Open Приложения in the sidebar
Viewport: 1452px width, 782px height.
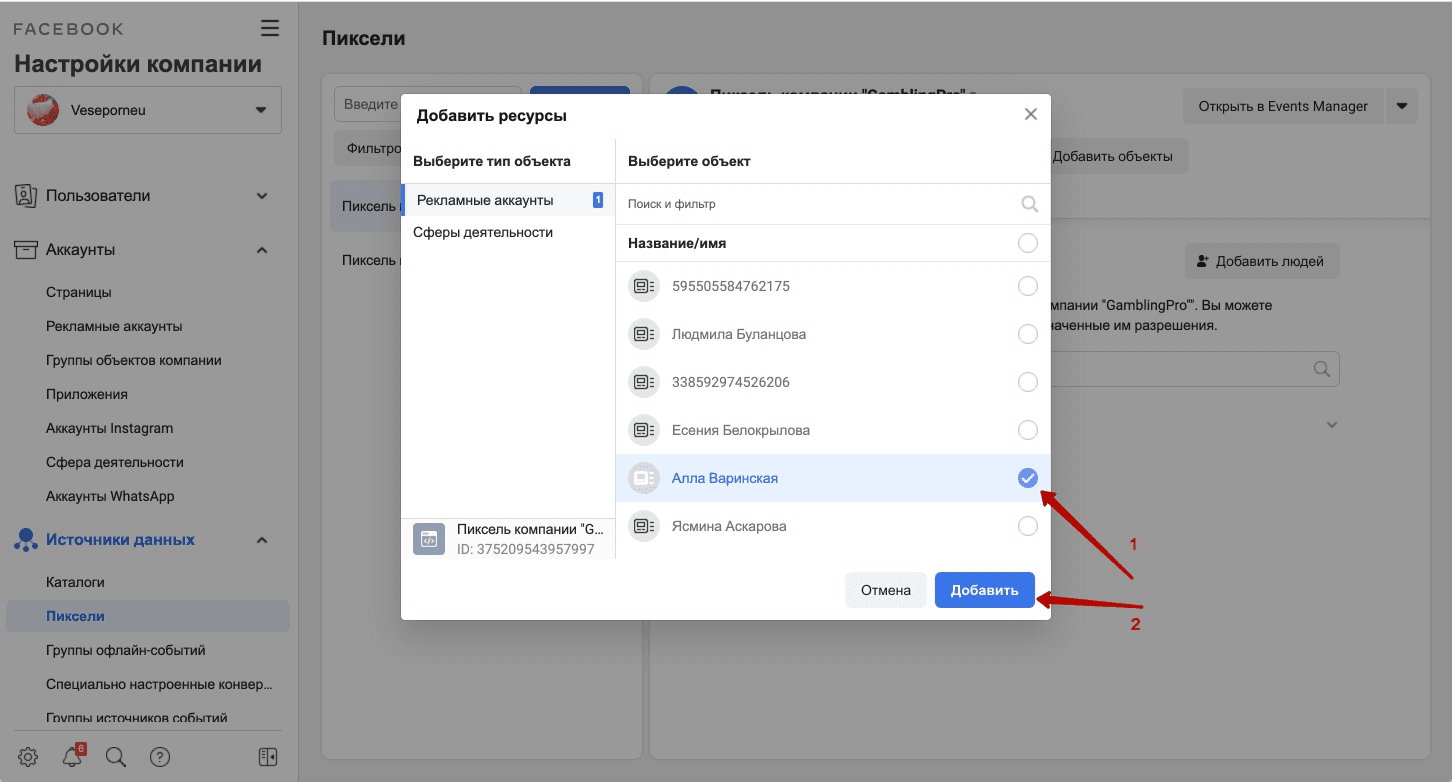coord(87,394)
